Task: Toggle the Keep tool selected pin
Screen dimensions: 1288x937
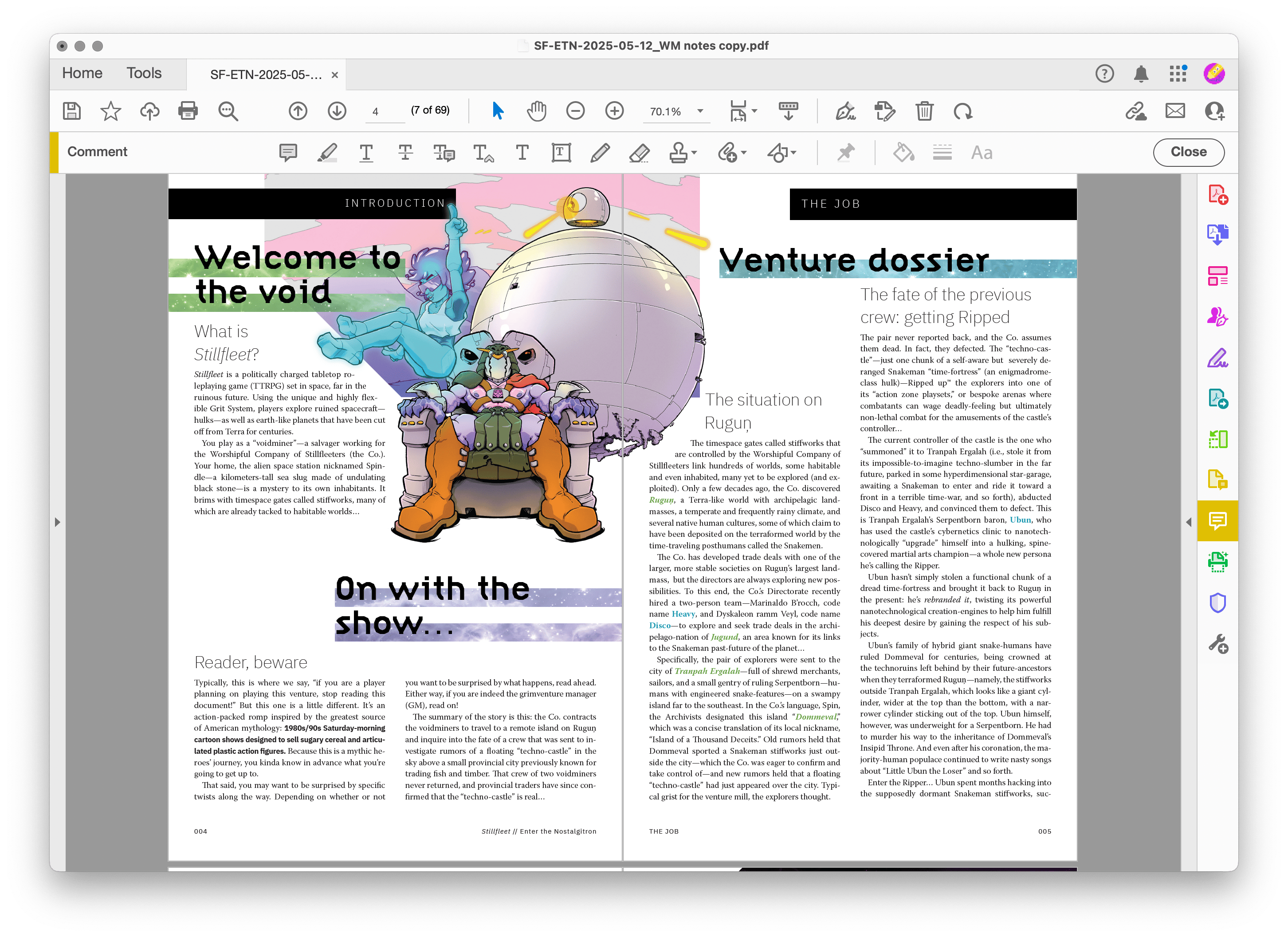Action: 846,152
